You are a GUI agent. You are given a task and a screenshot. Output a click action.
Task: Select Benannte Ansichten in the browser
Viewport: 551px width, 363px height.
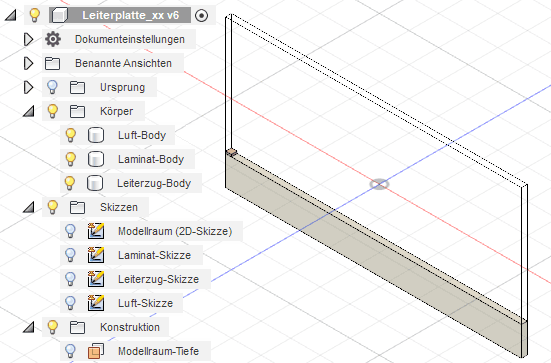(x=123, y=63)
